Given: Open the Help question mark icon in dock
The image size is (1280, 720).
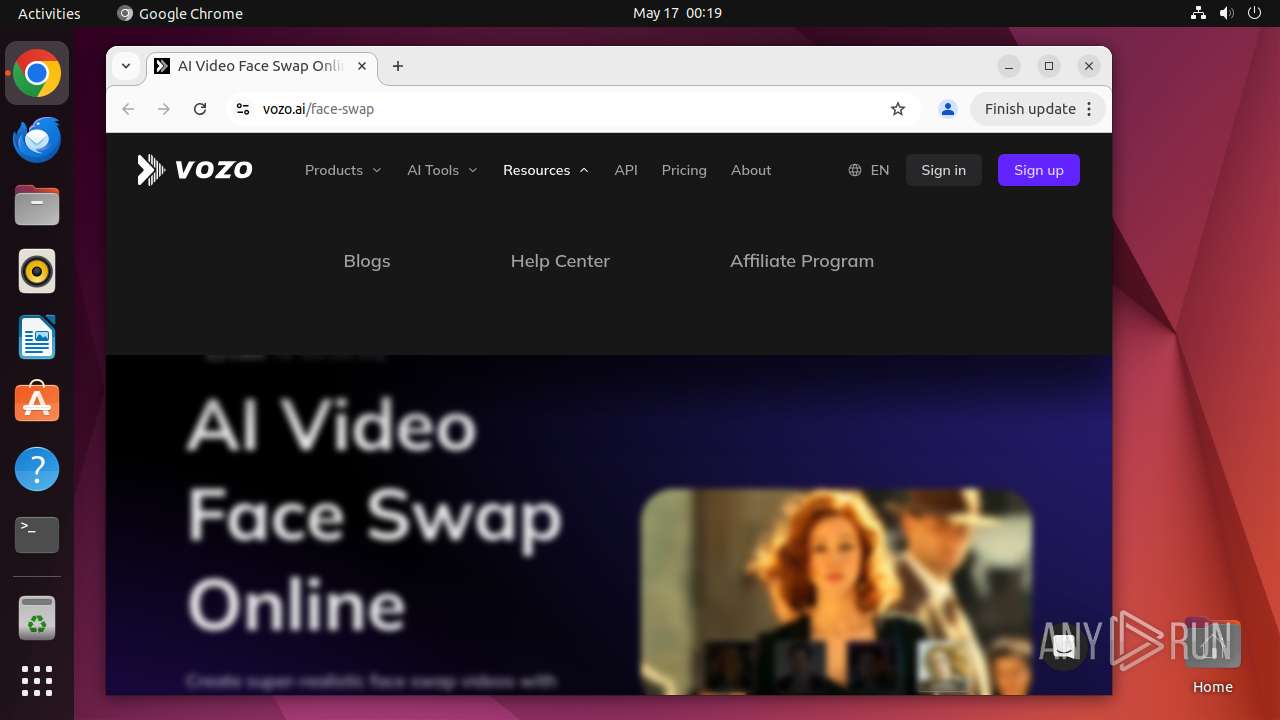Looking at the screenshot, I should (x=37, y=469).
